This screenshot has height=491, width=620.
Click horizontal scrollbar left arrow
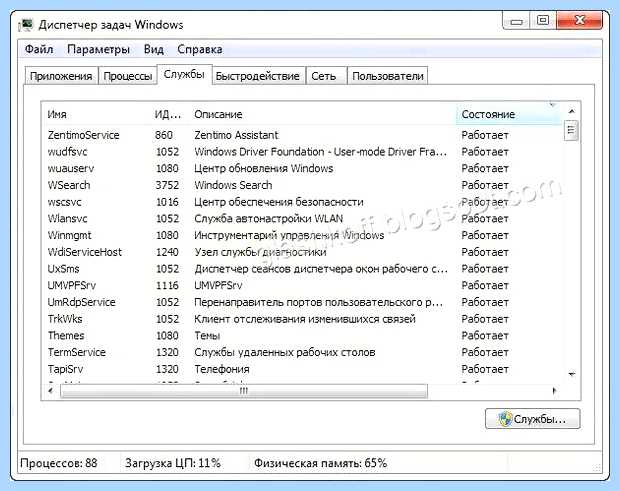coord(50,391)
